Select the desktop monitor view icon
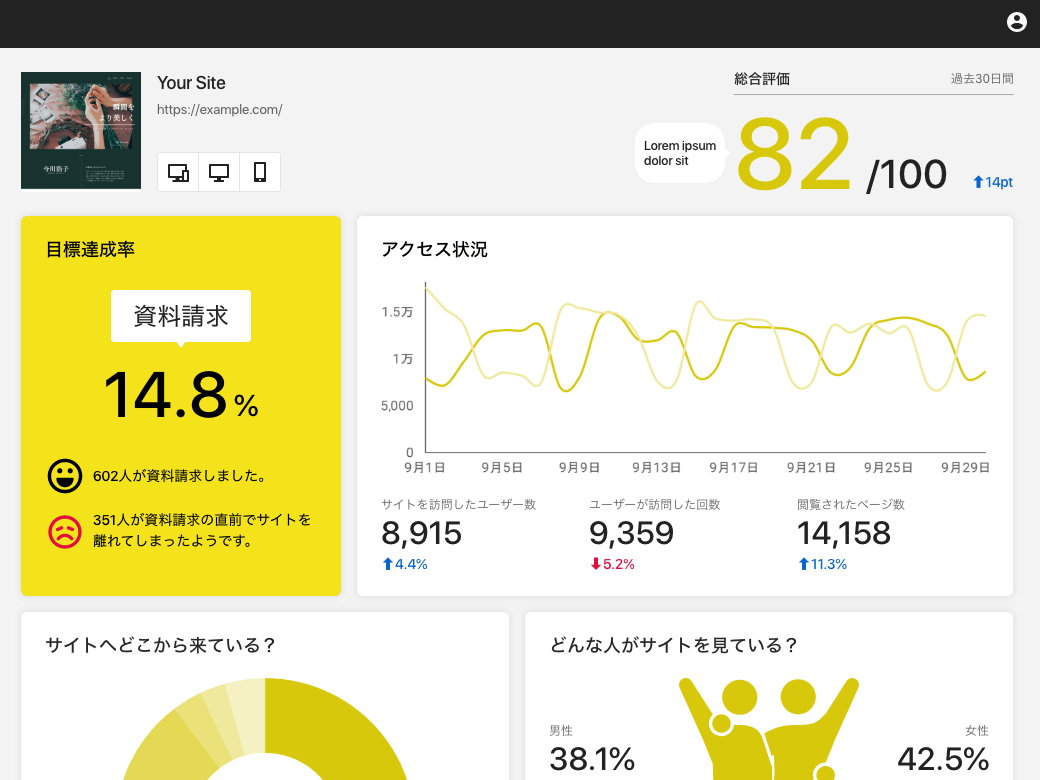 [x=219, y=172]
